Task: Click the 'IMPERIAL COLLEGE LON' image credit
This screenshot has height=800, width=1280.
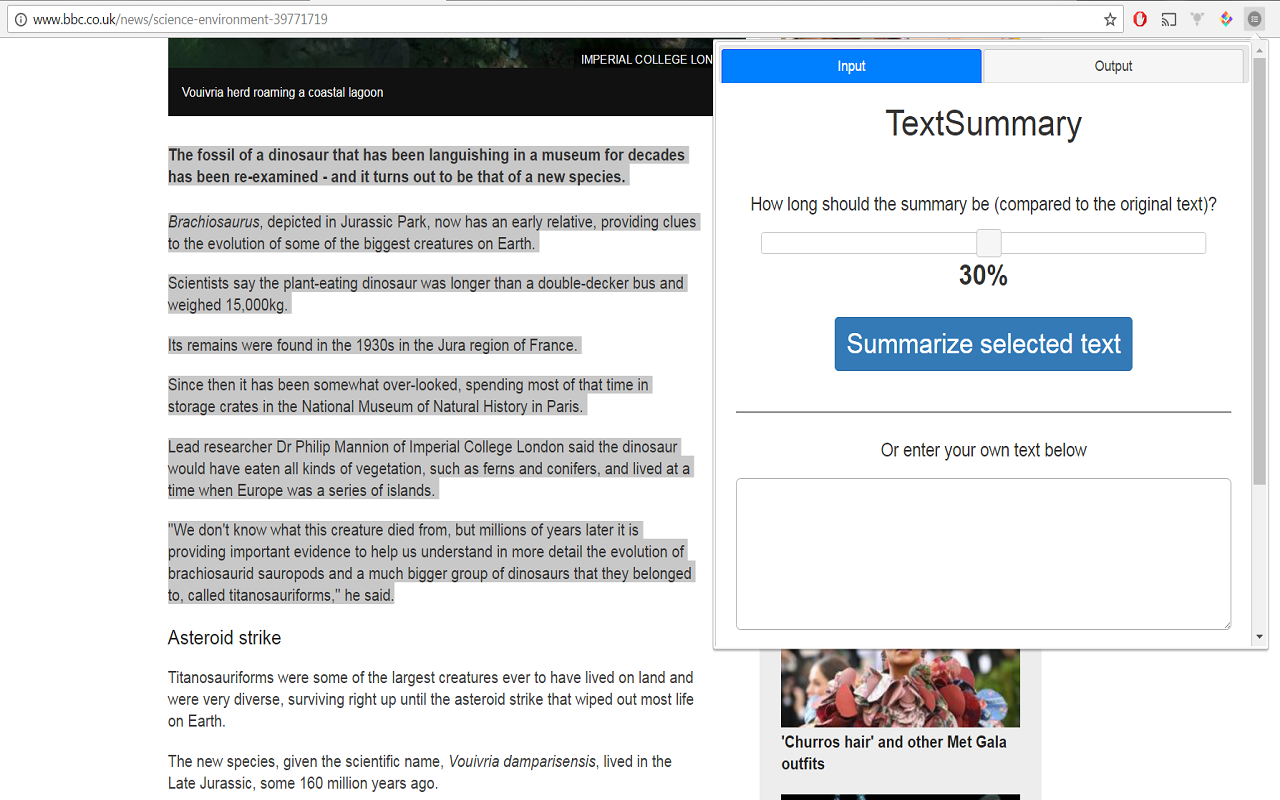Action: [647, 60]
